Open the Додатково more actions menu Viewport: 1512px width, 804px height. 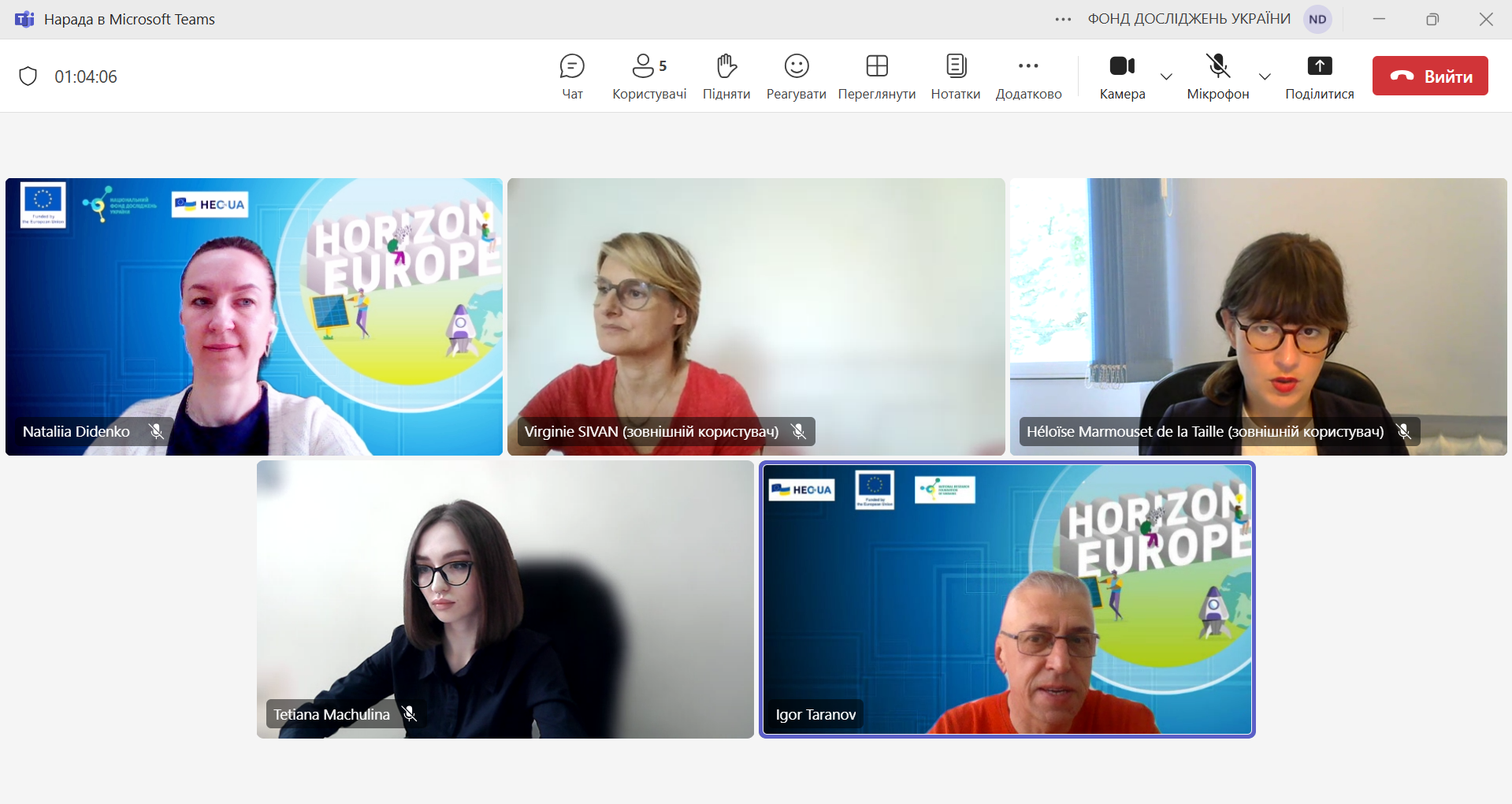pos(1028,76)
